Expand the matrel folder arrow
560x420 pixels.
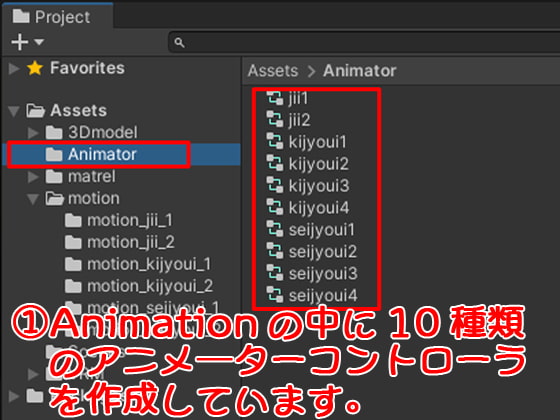click(33, 177)
